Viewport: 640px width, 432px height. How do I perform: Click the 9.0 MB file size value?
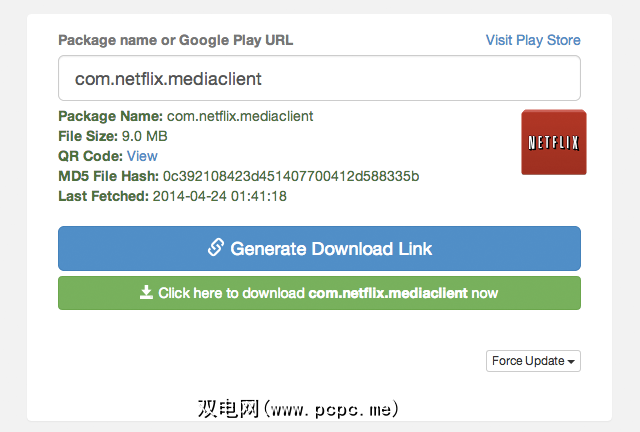coord(147,137)
